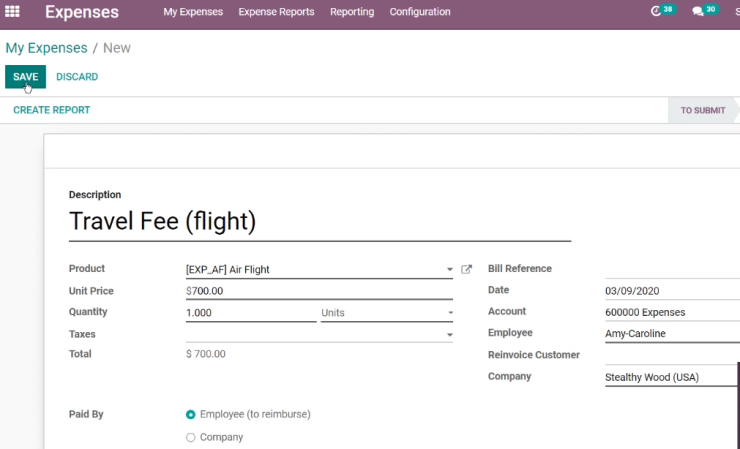Click the To Submit status stage
This screenshot has height=449, width=740.
point(703,110)
